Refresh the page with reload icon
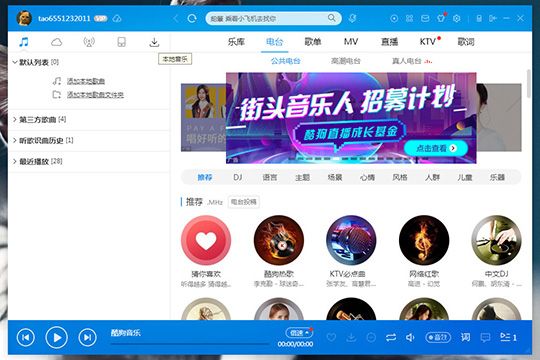Screen dimensions: 540x360 pos(192,18)
